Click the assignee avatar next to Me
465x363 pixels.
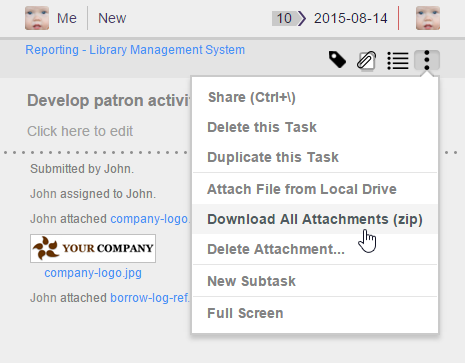(37, 18)
